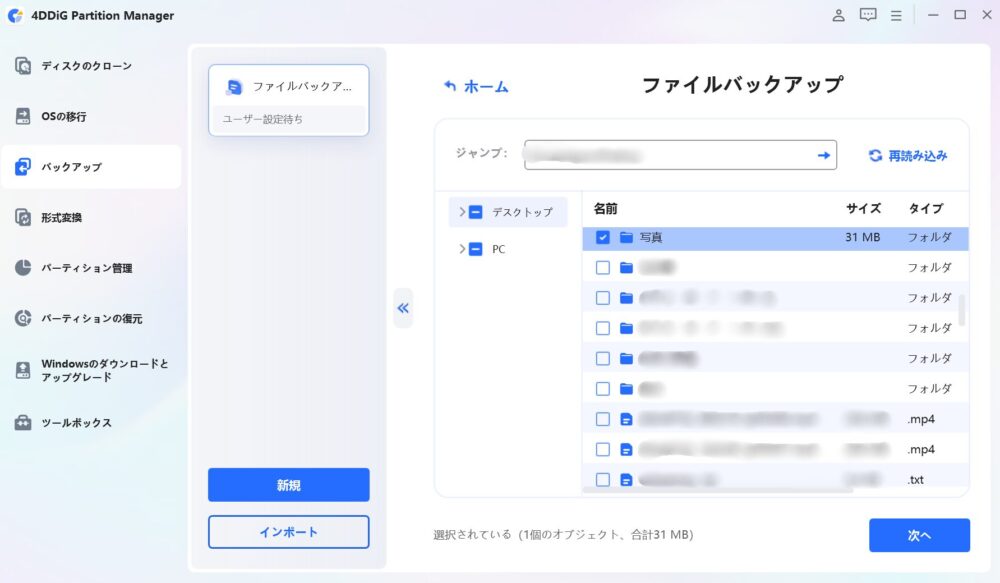Select バックアップ in the sidebar
Screen dimensions: 1000x583
(91, 166)
